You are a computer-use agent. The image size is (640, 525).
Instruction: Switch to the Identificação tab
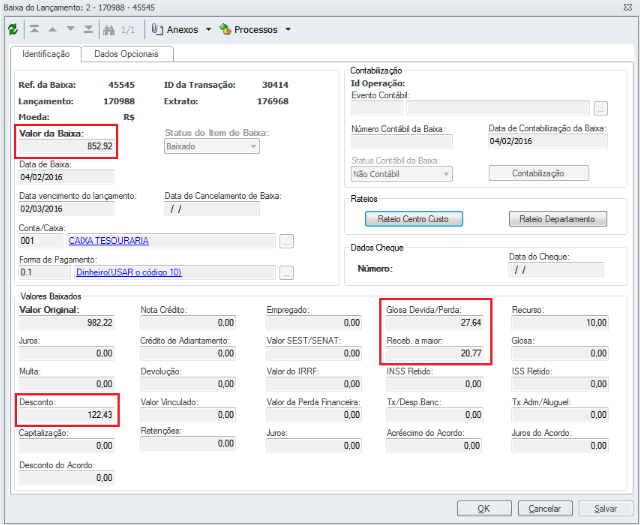tap(46, 54)
